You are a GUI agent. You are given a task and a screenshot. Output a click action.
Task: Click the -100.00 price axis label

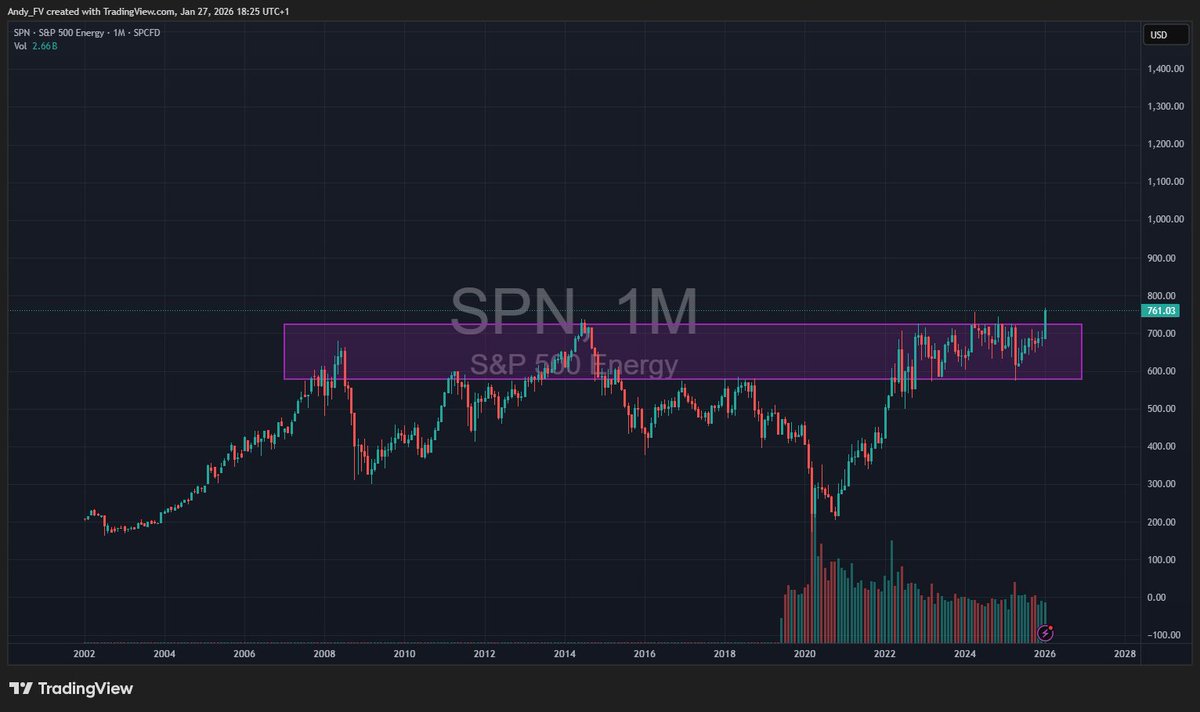point(1165,635)
